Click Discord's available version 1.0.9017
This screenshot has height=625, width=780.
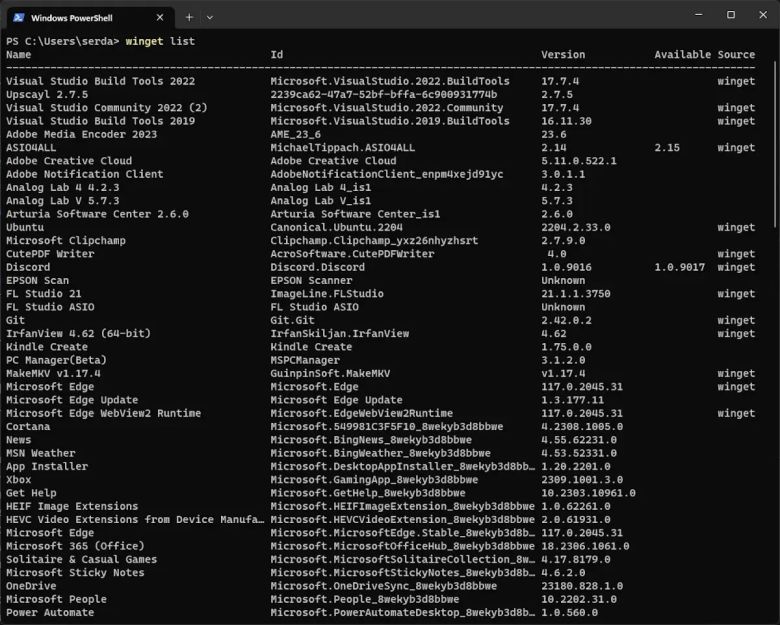[x=680, y=267]
